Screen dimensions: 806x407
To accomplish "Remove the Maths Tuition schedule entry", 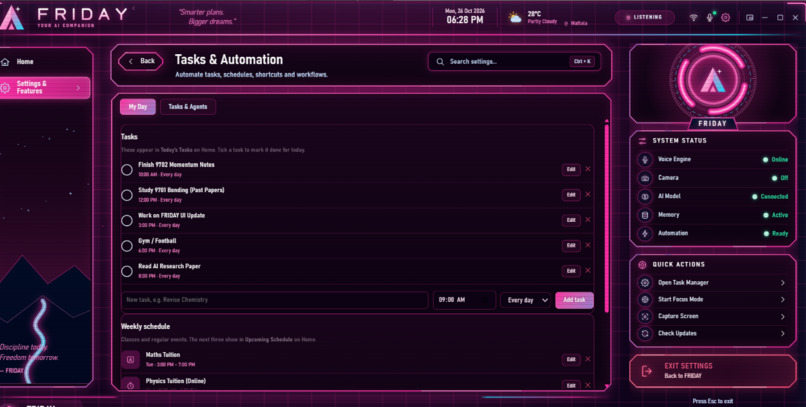I will (x=588, y=359).
